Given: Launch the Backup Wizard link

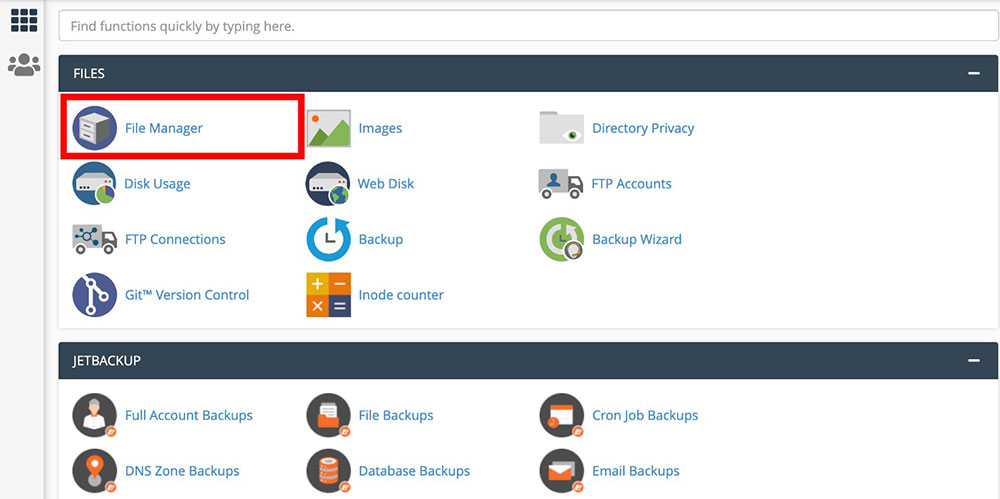Looking at the screenshot, I should point(636,239).
